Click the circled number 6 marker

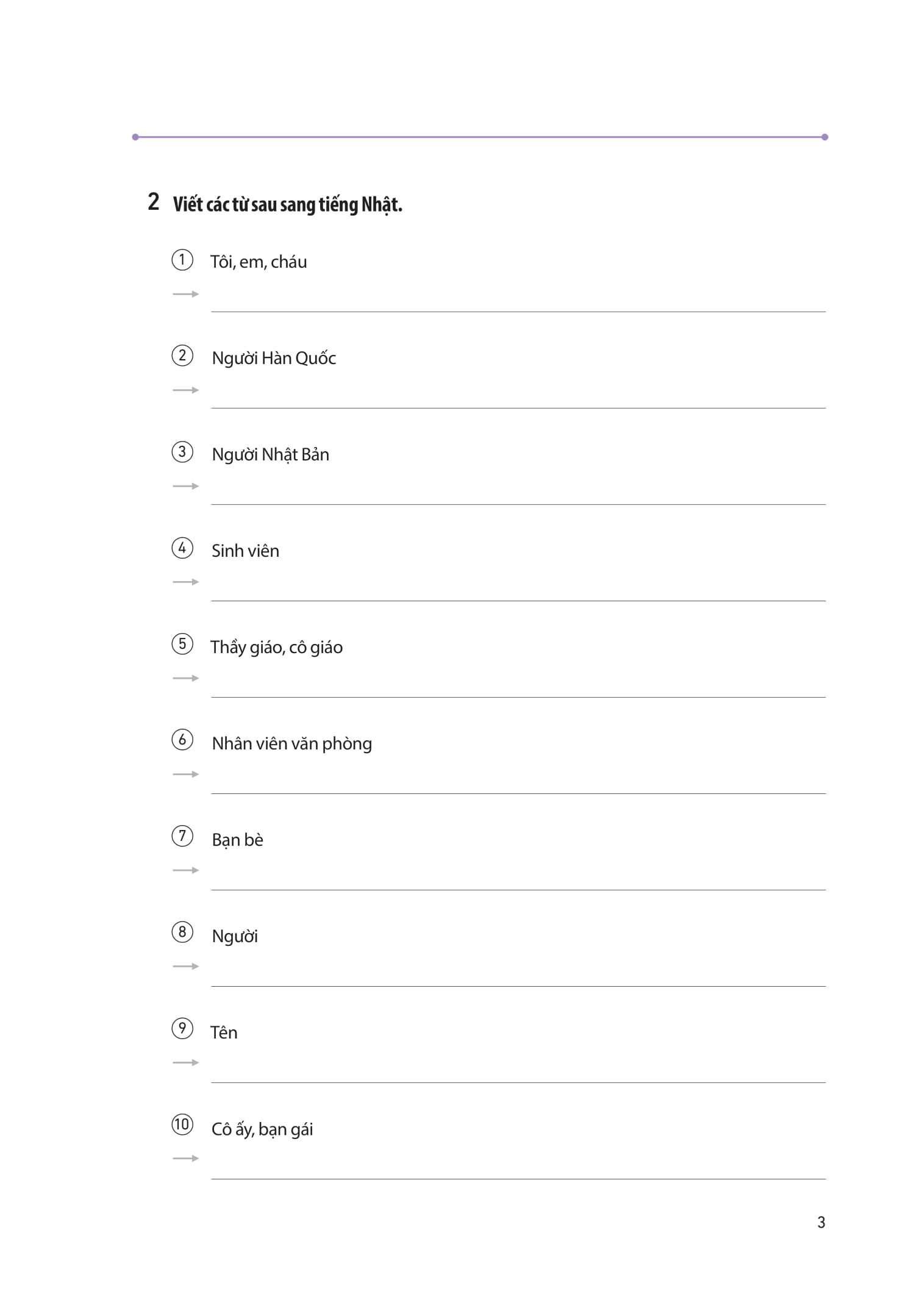[x=182, y=740]
